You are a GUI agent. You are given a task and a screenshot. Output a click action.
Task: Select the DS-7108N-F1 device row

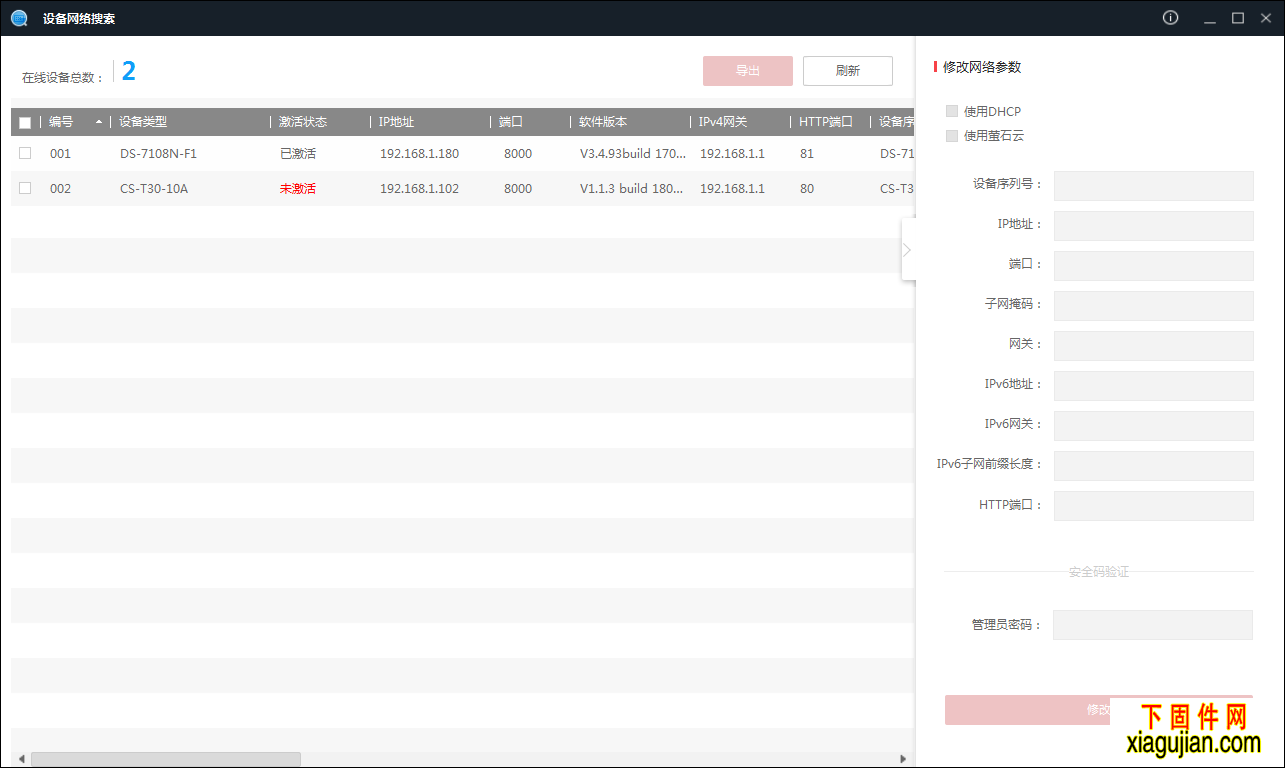tap(462, 154)
